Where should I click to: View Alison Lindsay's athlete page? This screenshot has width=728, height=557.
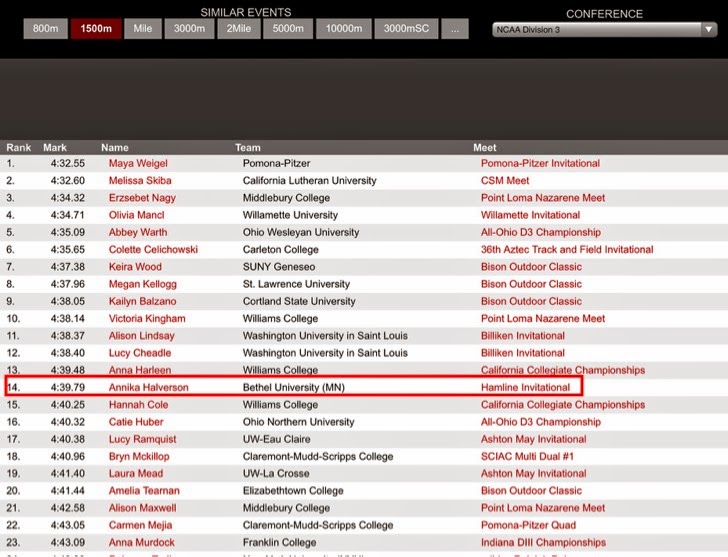[x=142, y=336]
